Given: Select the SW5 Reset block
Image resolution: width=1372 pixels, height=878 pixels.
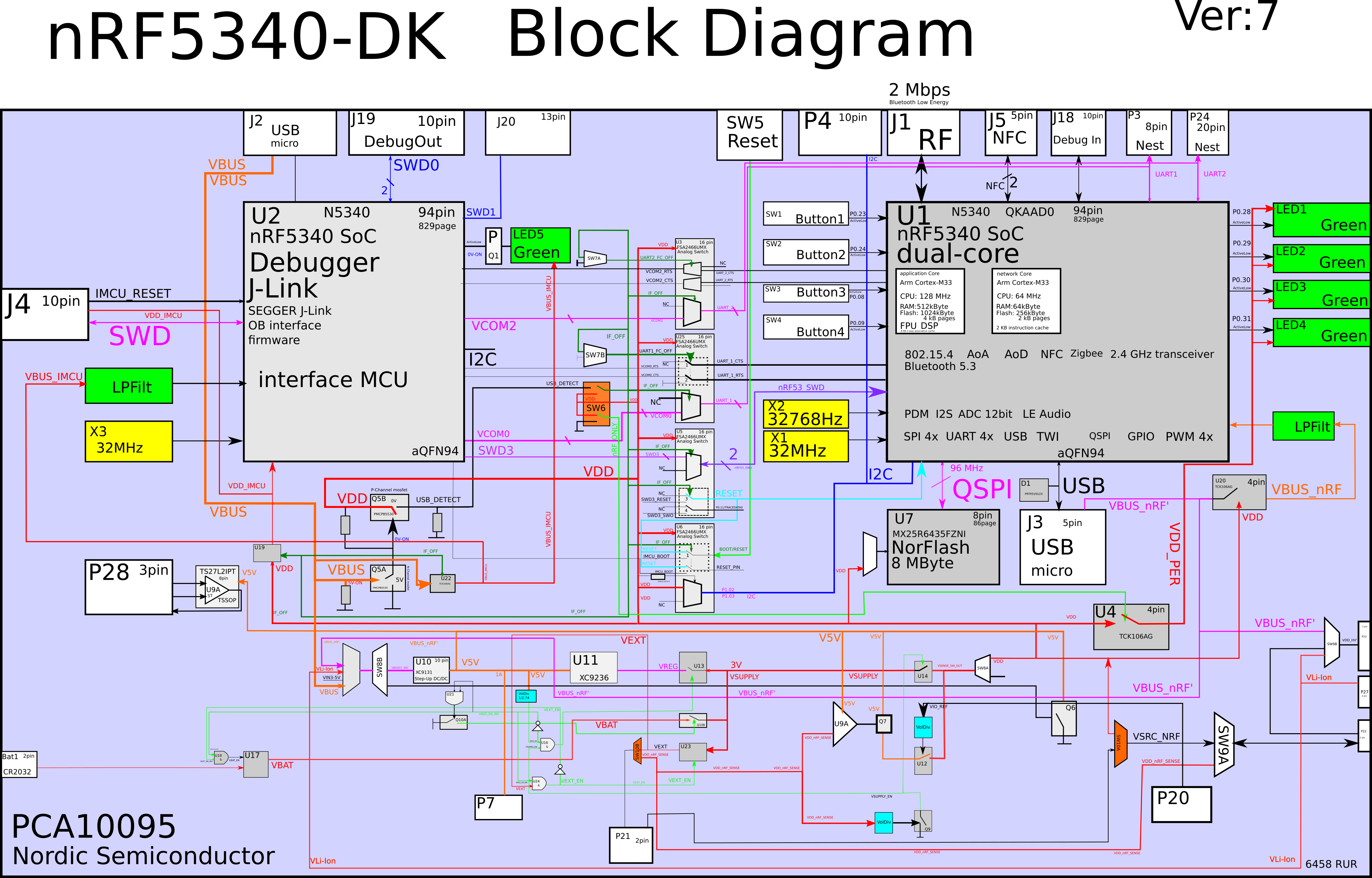Looking at the screenshot, I should 749,135.
